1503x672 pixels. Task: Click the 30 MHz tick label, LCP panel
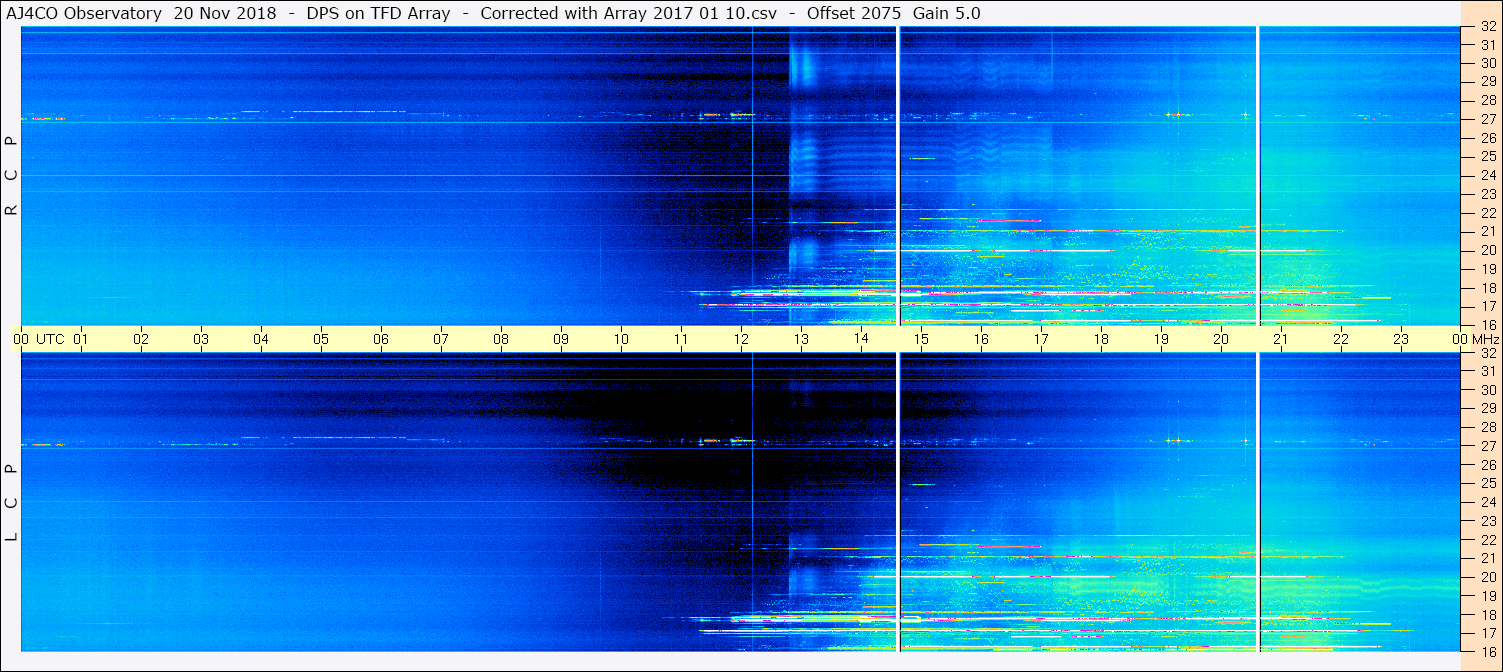coord(1487,390)
